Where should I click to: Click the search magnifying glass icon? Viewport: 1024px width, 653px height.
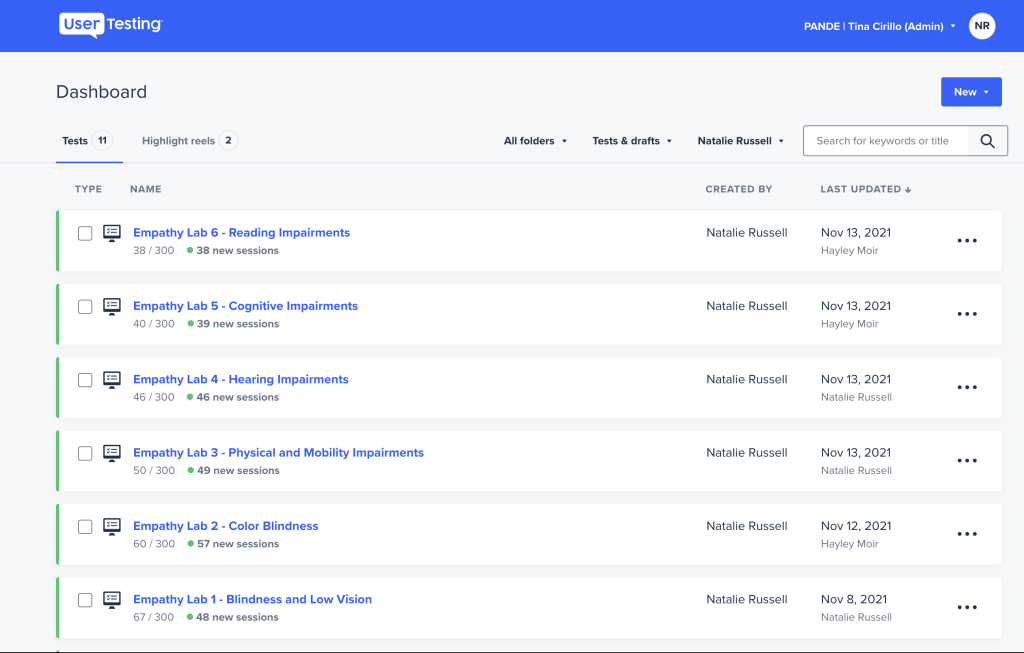tap(987, 140)
